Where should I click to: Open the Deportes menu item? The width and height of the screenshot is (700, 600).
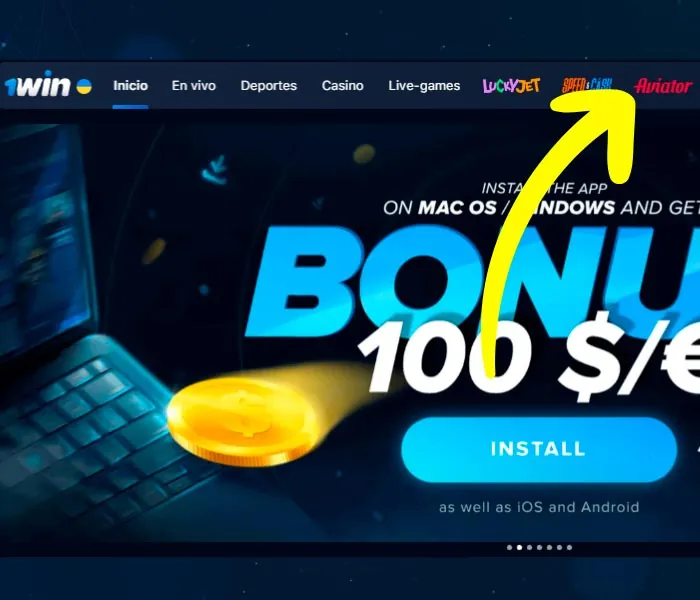(269, 86)
